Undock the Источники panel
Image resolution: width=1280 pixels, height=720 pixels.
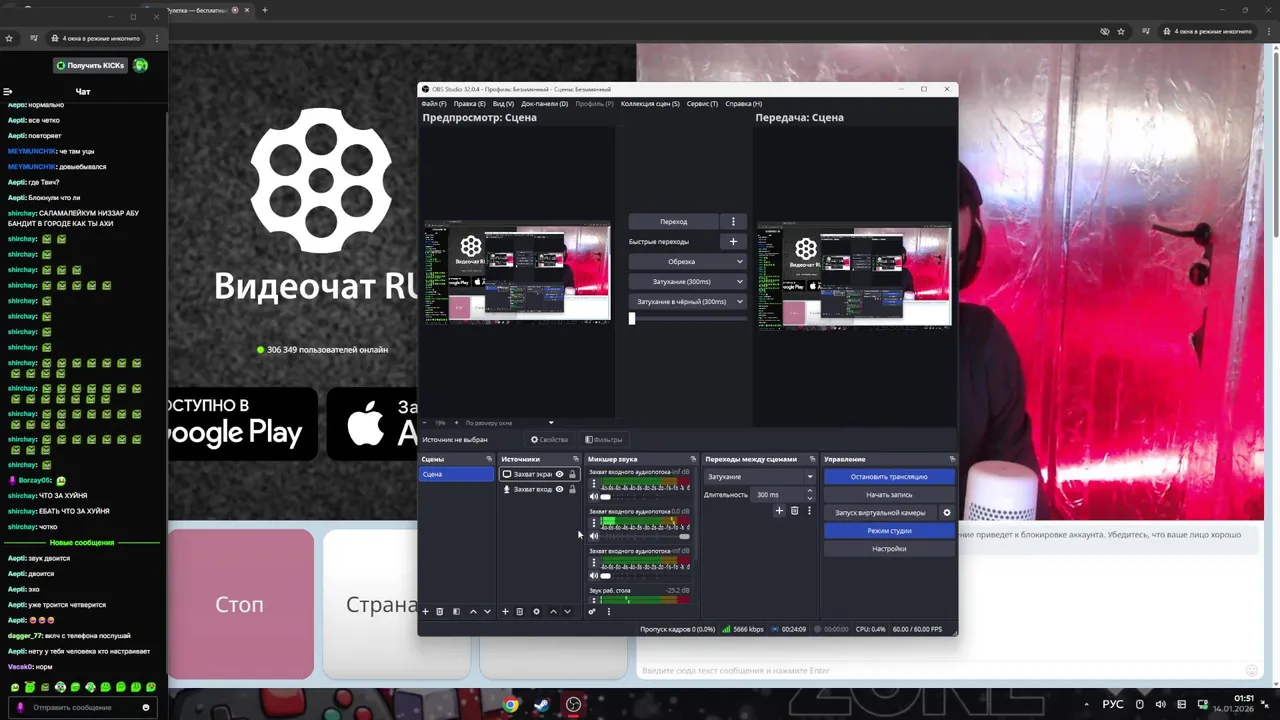[x=575, y=459]
